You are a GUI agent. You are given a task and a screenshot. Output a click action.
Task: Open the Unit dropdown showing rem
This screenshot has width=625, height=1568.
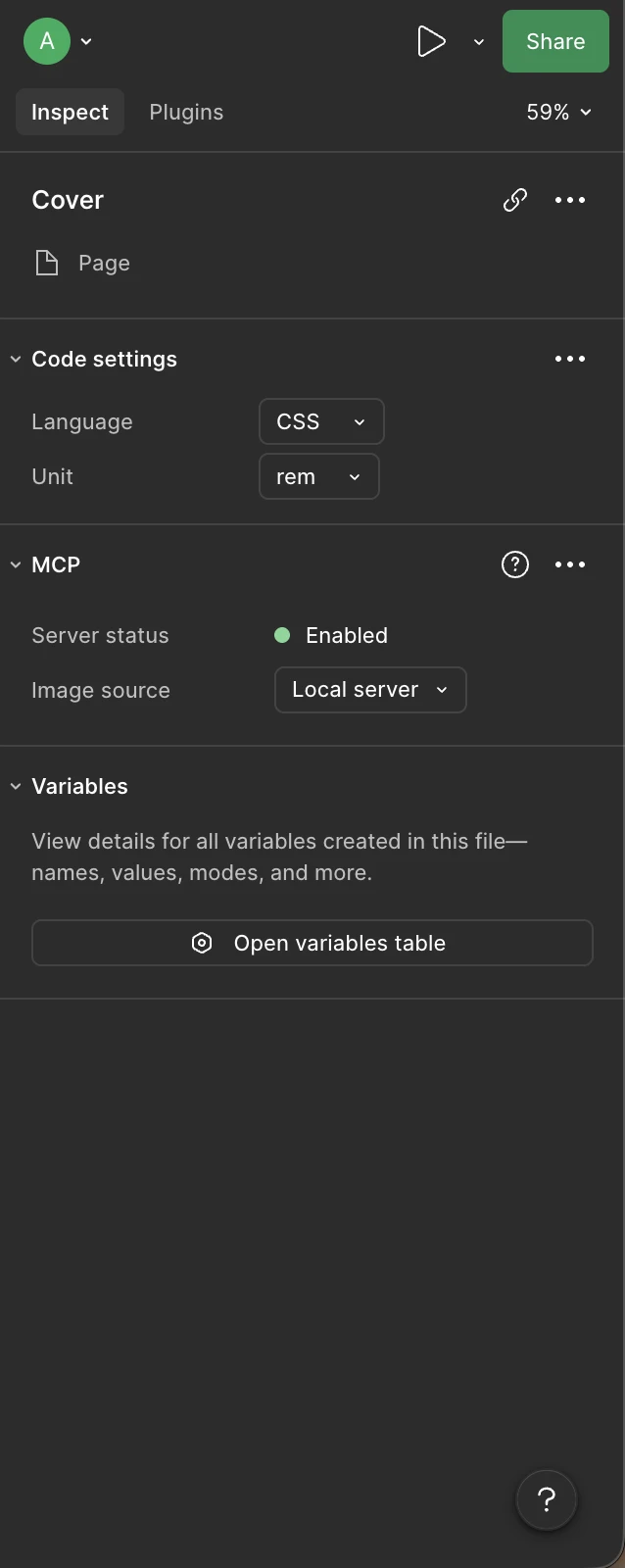point(318,477)
